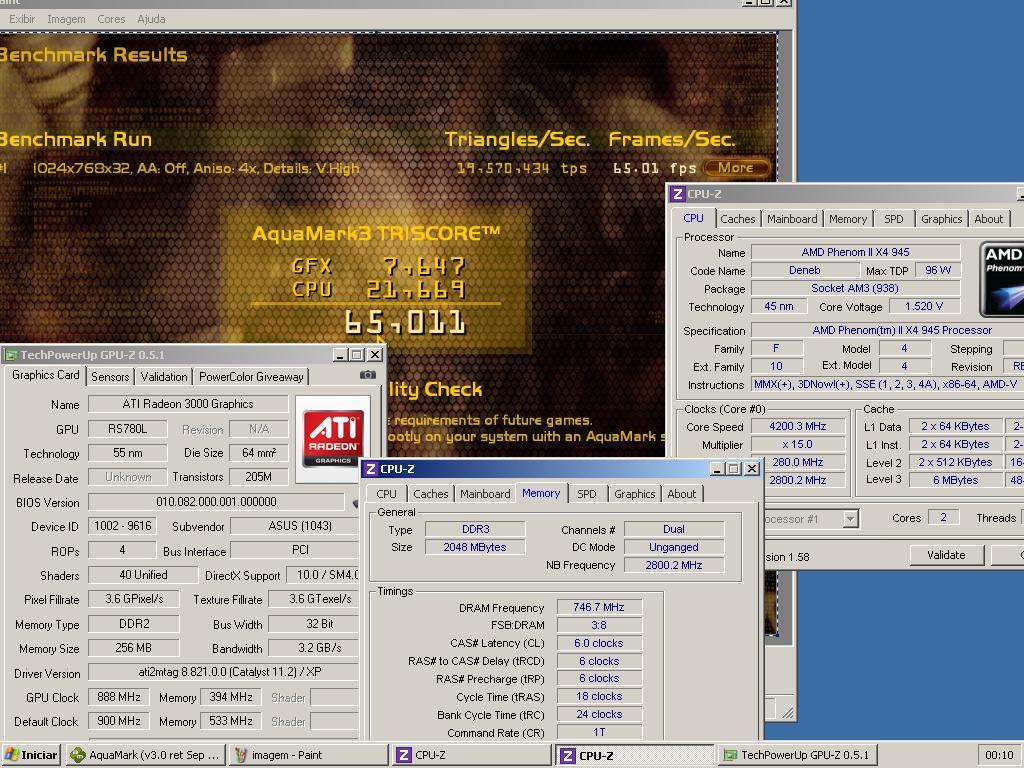
Task: Click the memory Size field 2048 MBytes
Action: 475,547
